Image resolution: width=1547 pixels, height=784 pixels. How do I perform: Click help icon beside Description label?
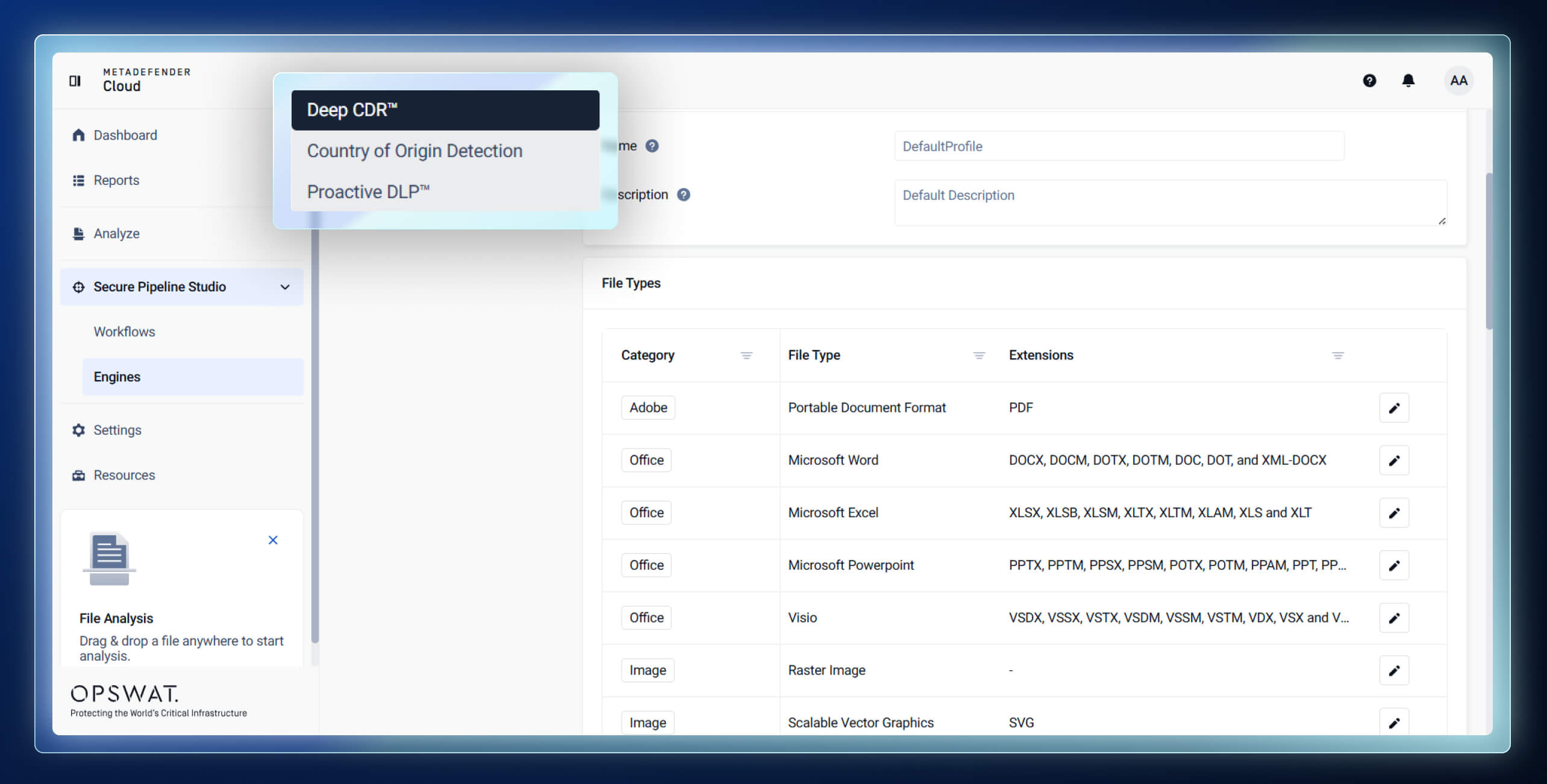[683, 194]
